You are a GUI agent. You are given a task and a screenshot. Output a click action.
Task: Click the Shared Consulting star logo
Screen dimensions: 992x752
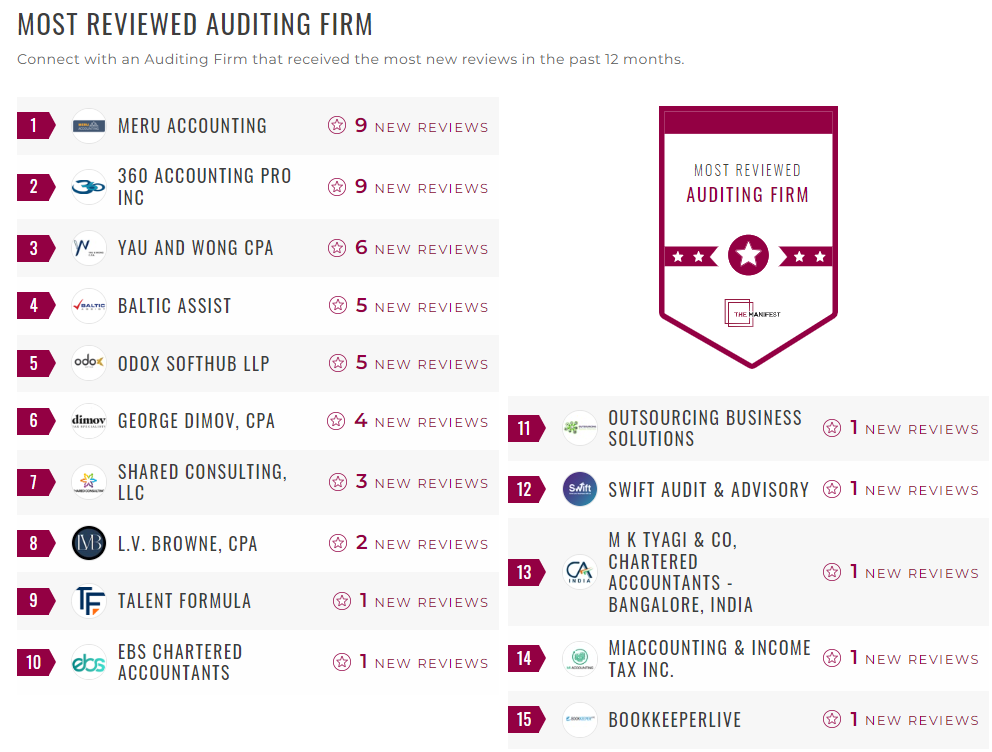coord(89,482)
